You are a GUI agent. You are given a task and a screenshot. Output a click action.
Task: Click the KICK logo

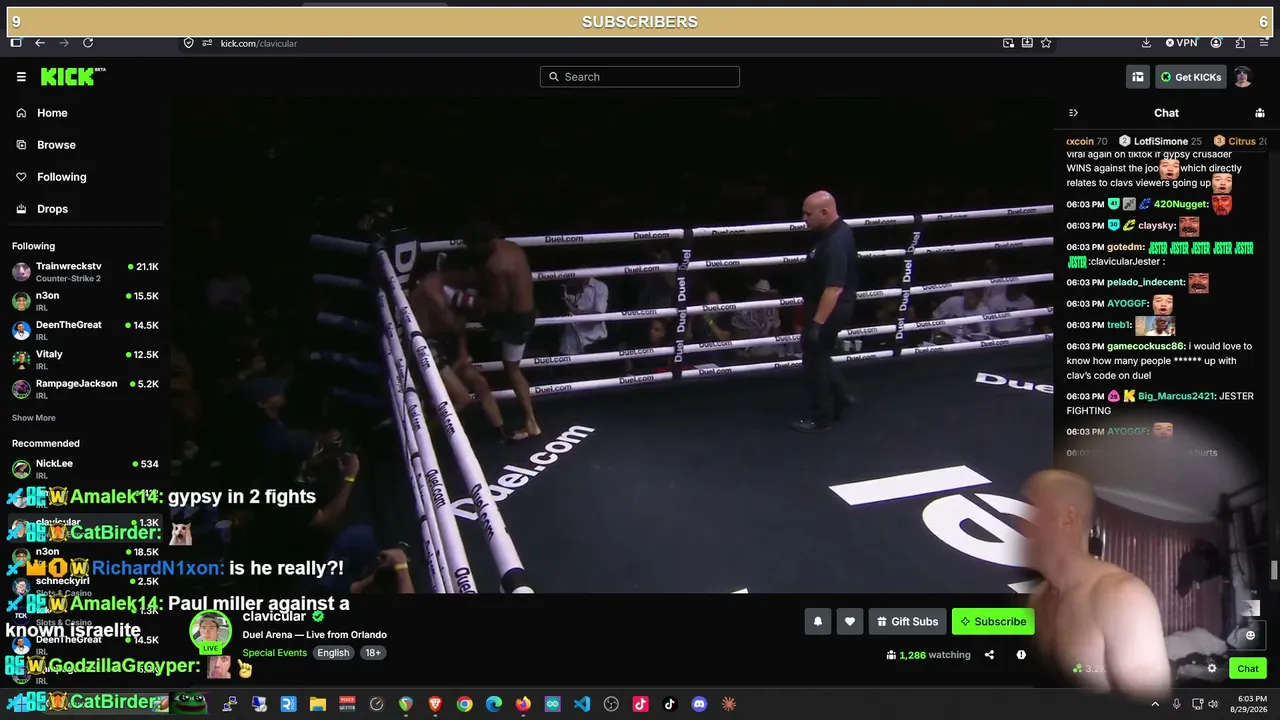pos(73,76)
